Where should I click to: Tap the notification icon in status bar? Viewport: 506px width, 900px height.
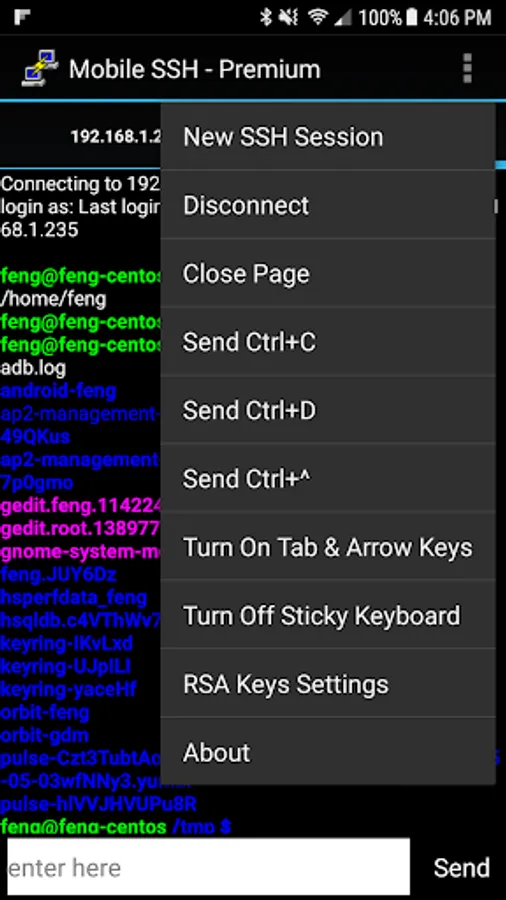coord(22,17)
